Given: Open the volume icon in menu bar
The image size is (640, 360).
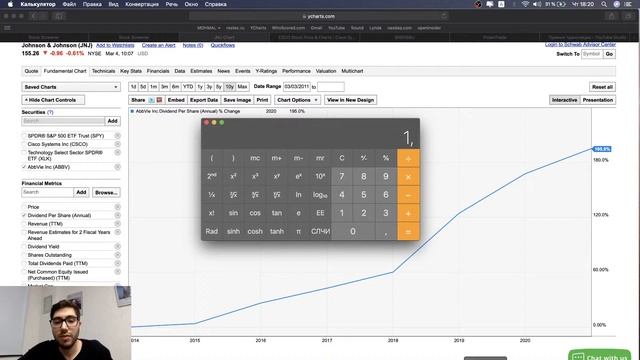Looking at the screenshot, I should [537, 4].
